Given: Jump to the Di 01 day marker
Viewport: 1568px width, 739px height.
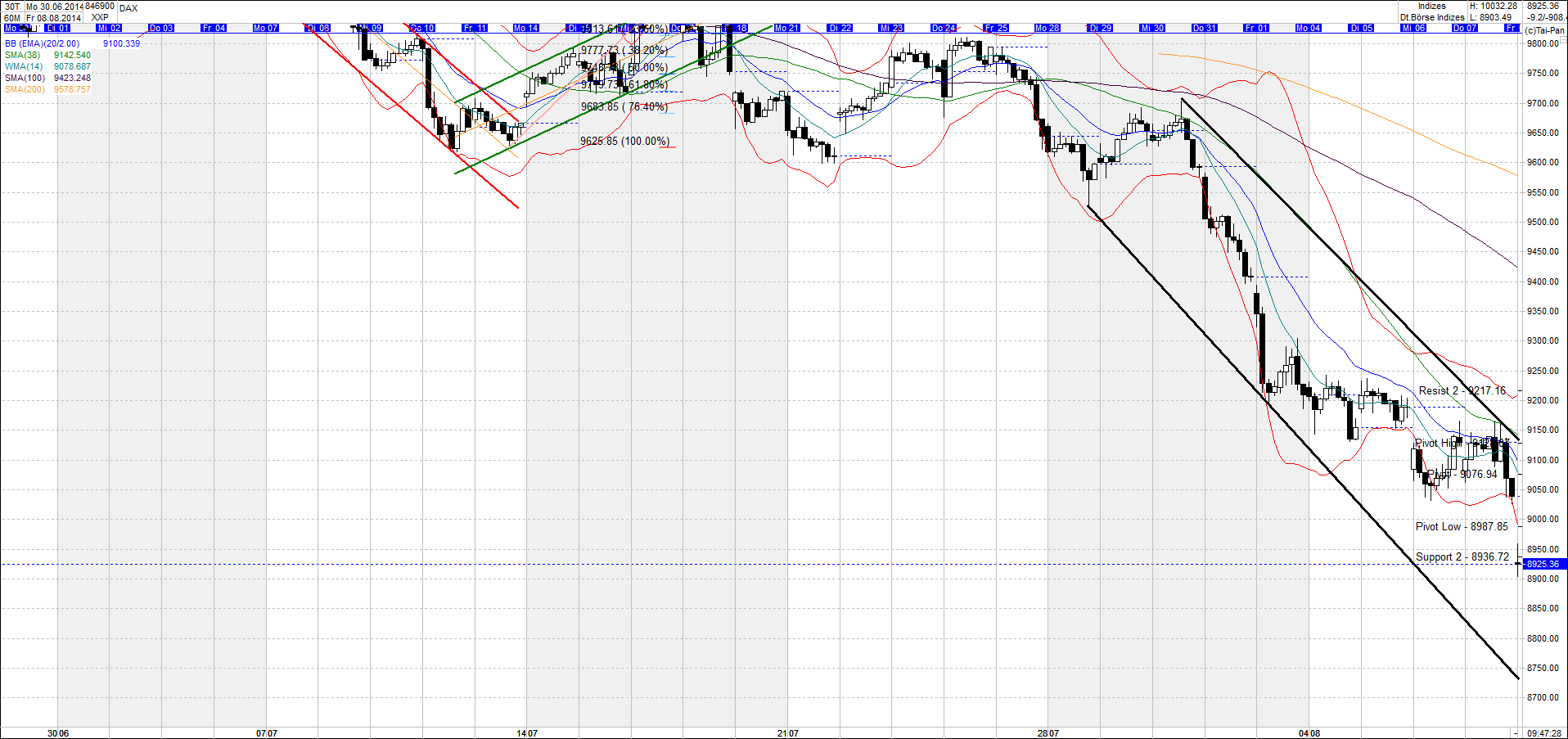Looking at the screenshot, I should [58, 28].
